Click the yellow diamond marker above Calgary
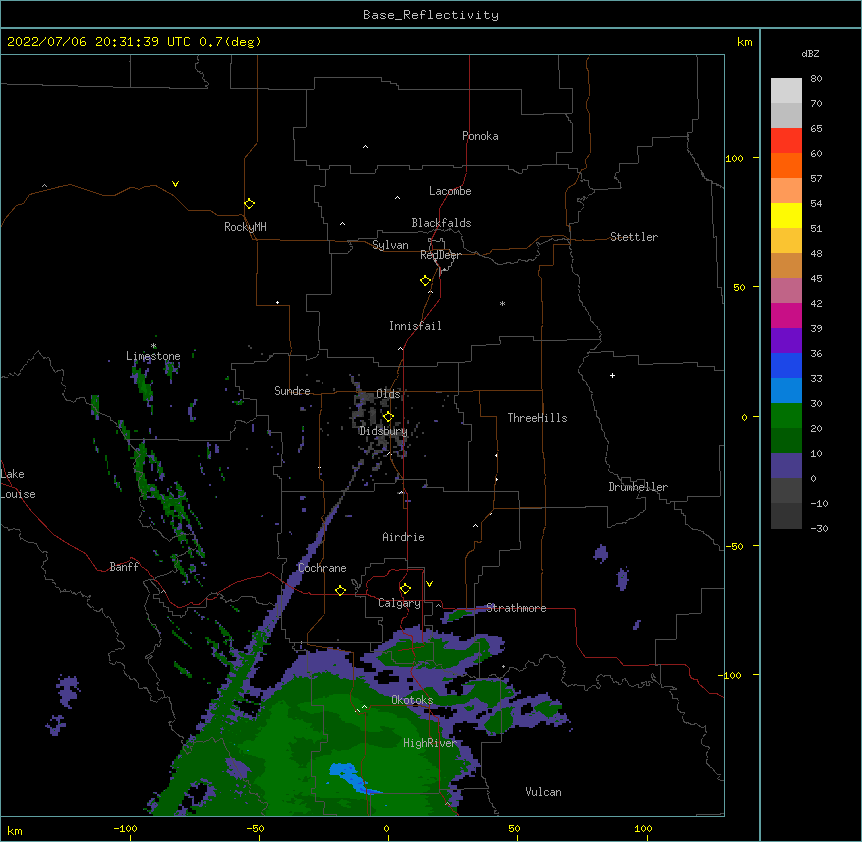The image size is (862, 842). tap(405, 589)
